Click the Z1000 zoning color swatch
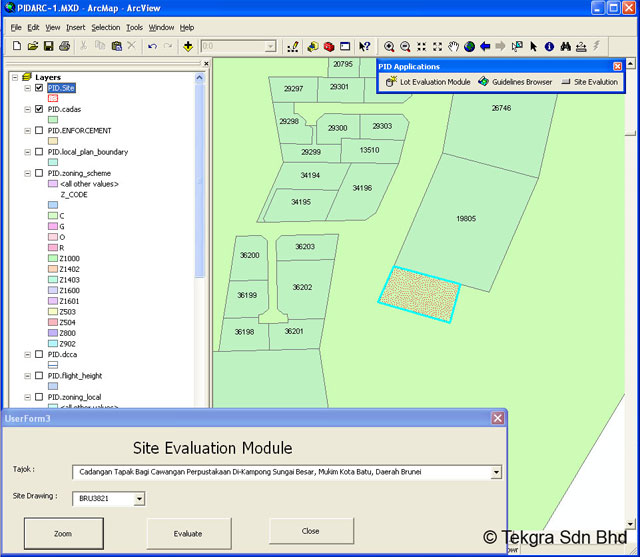 point(52,259)
